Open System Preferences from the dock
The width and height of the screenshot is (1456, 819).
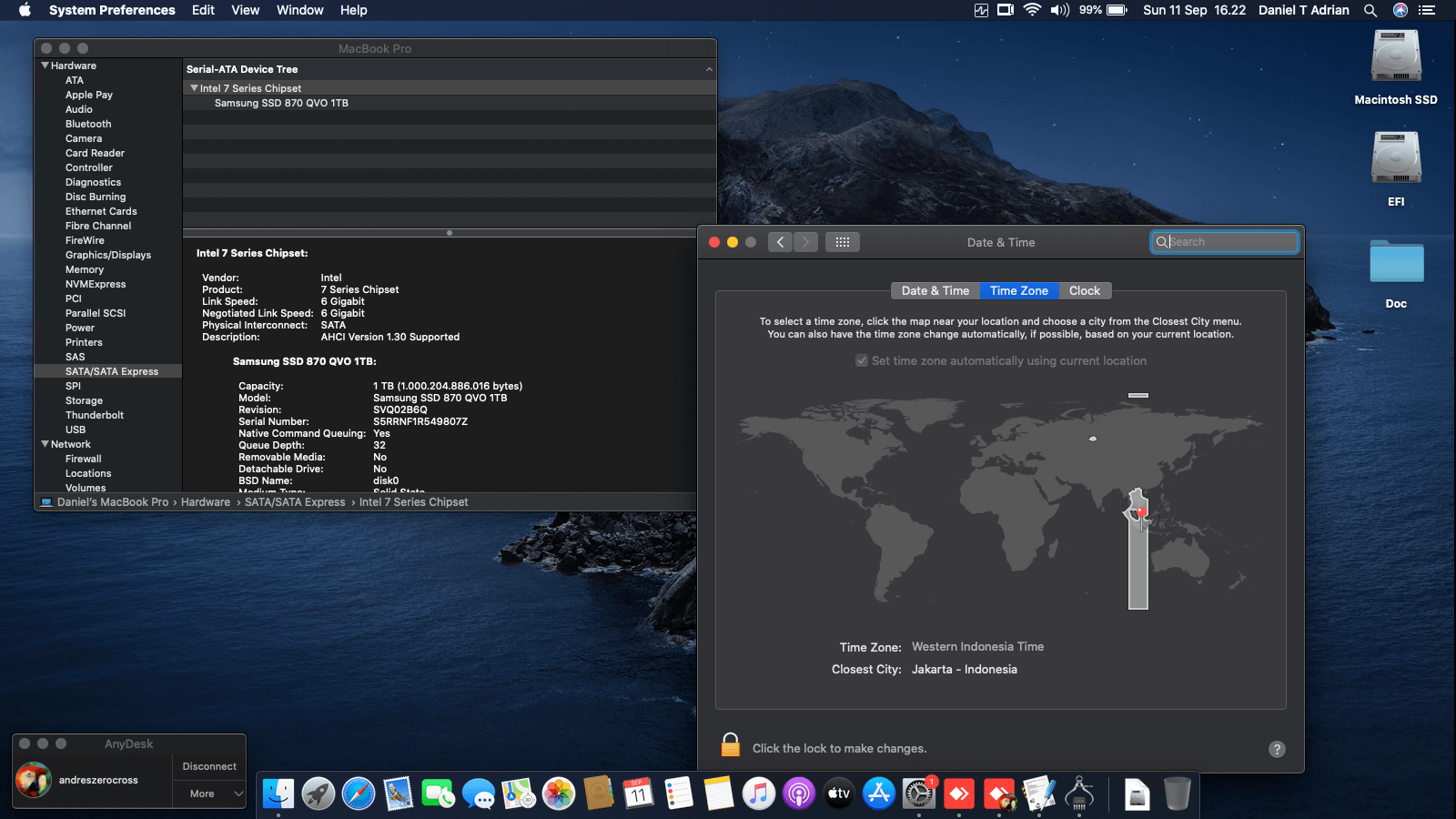[918, 794]
